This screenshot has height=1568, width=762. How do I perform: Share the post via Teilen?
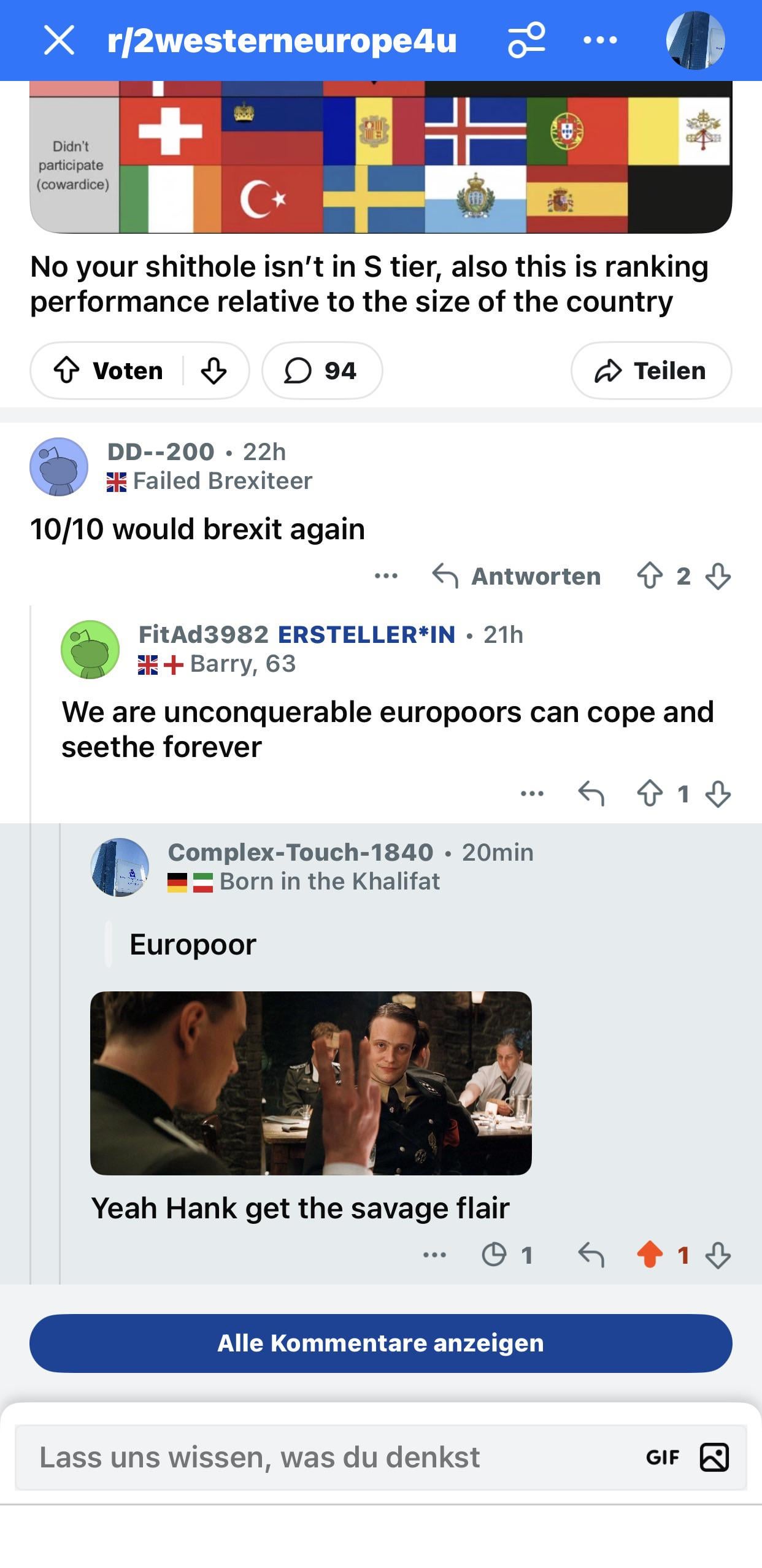(651, 371)
